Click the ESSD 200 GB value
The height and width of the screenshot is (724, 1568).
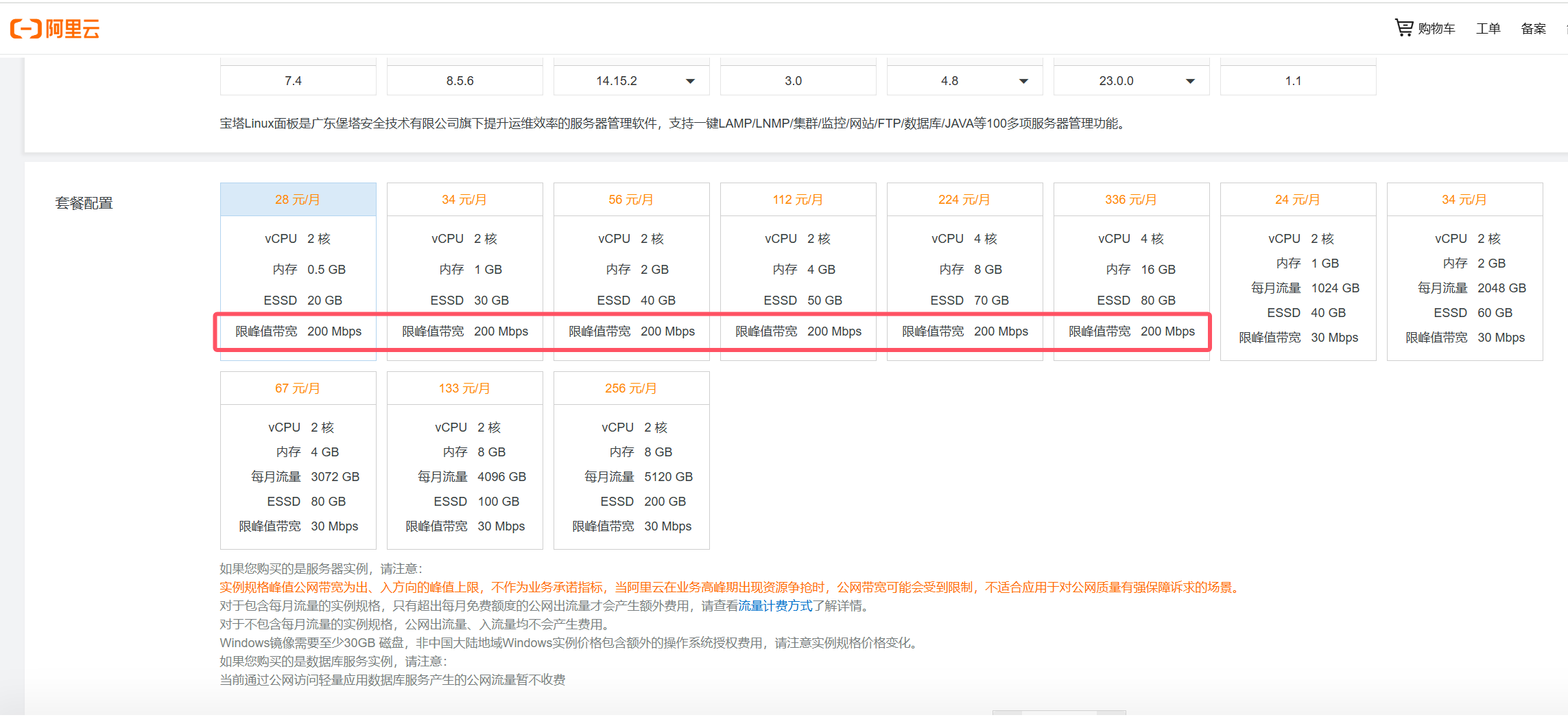(x=665, y=502)
